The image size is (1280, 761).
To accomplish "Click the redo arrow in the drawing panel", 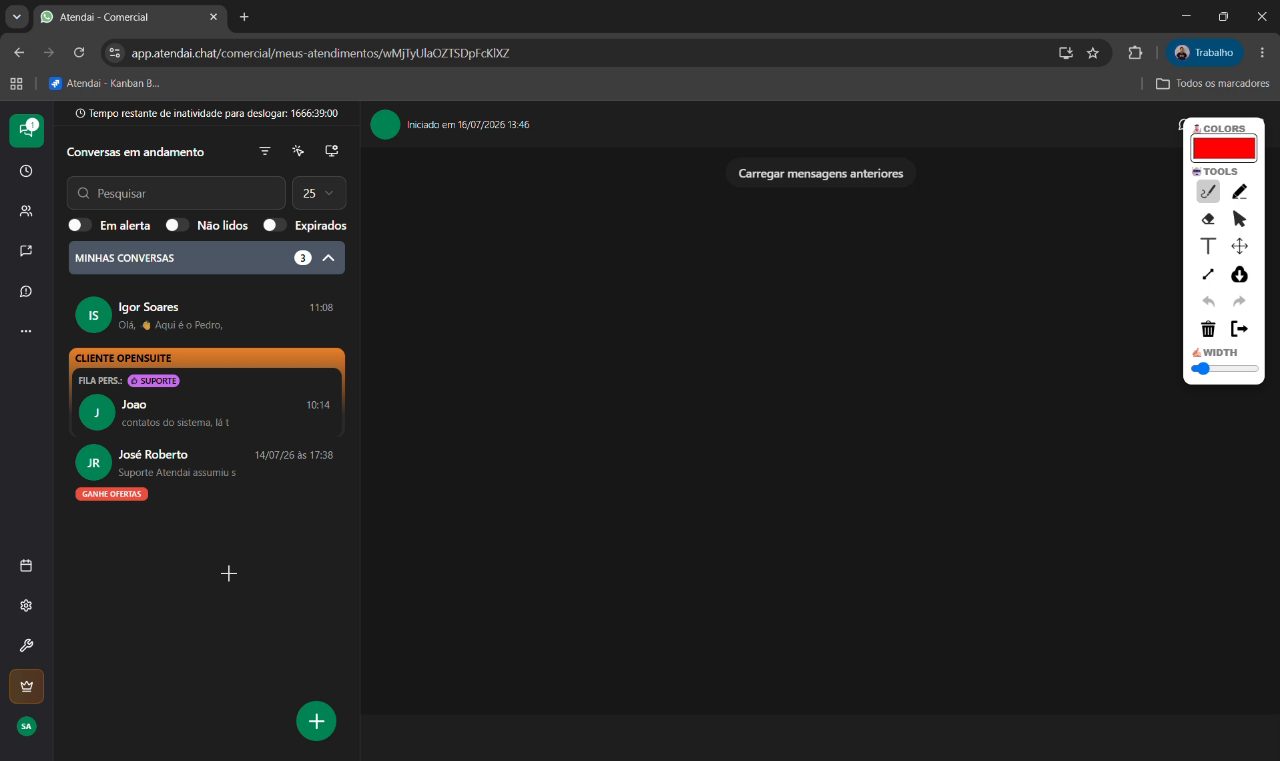I will click(x=1239, y=301).
